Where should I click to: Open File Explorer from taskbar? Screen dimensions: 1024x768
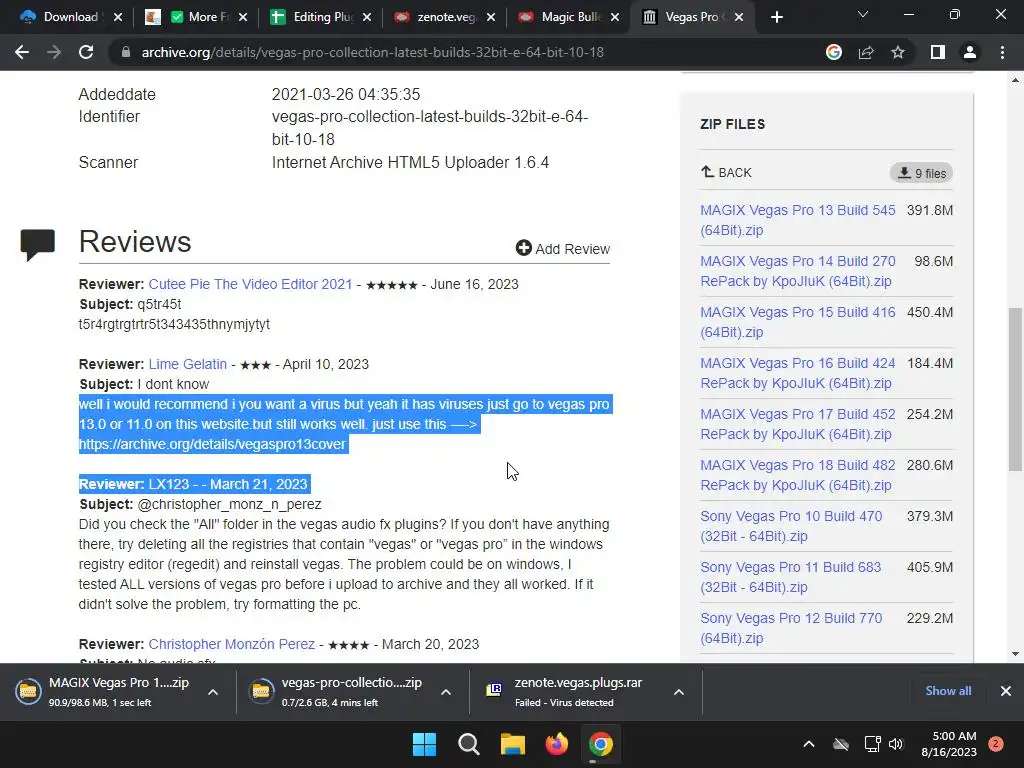513,744
